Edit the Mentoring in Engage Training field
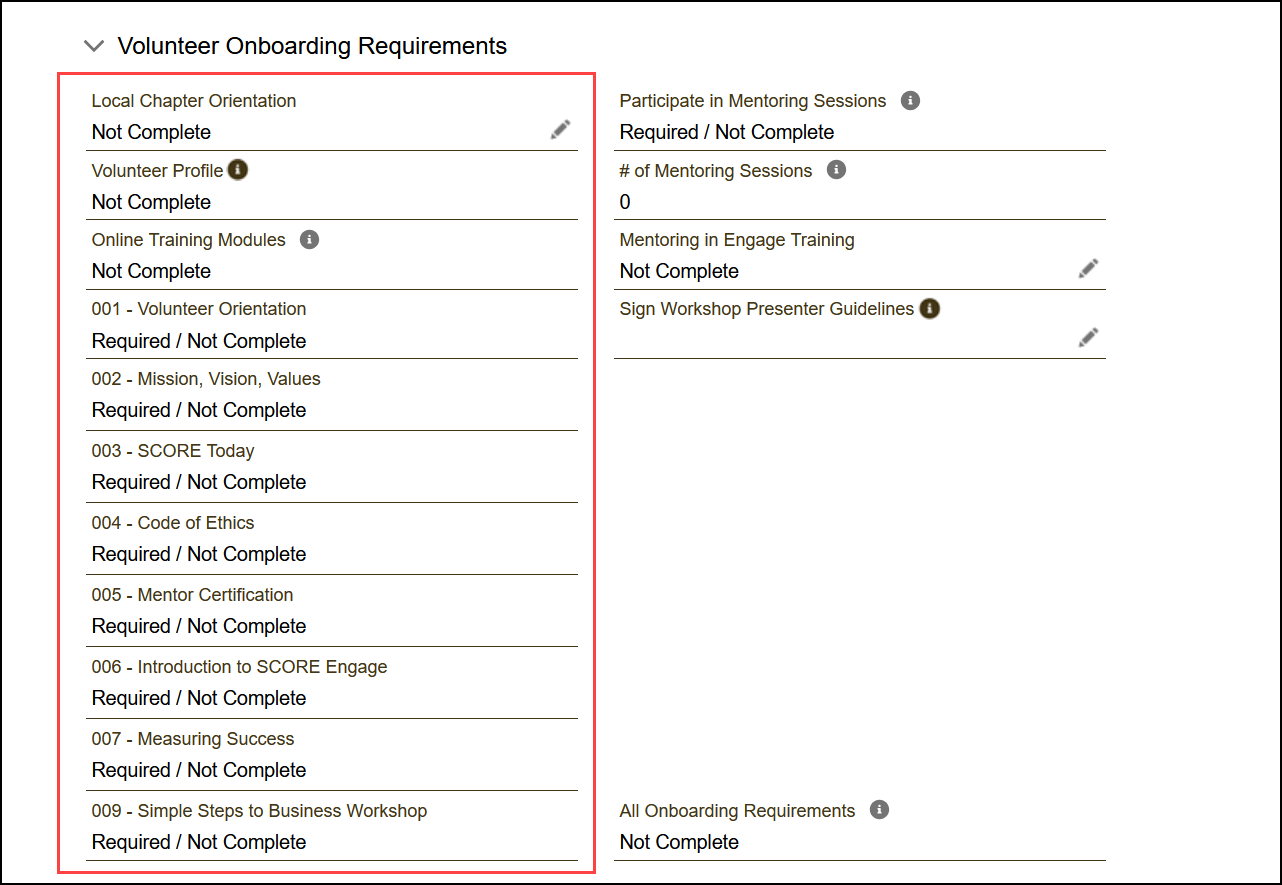The width and height of the screenshot is (1282, 885). pyautogui.click(x=1088, y=268)
